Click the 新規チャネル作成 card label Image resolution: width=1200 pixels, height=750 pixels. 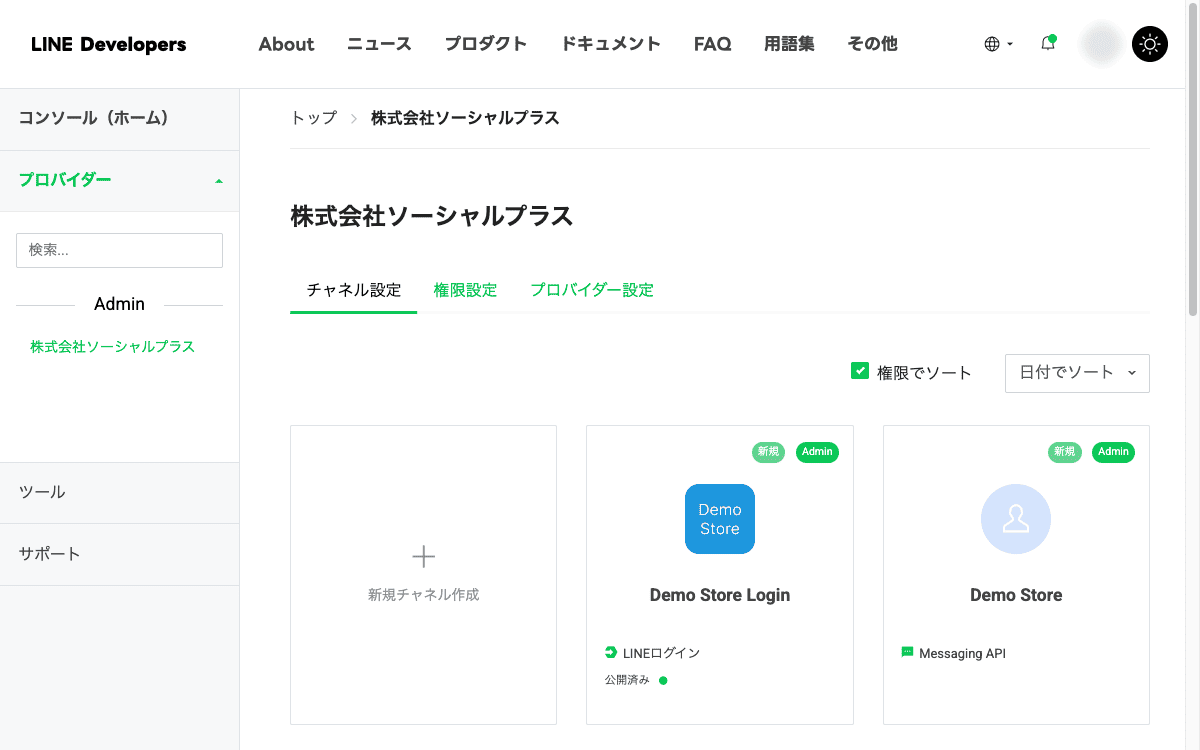tap(424, 594)
